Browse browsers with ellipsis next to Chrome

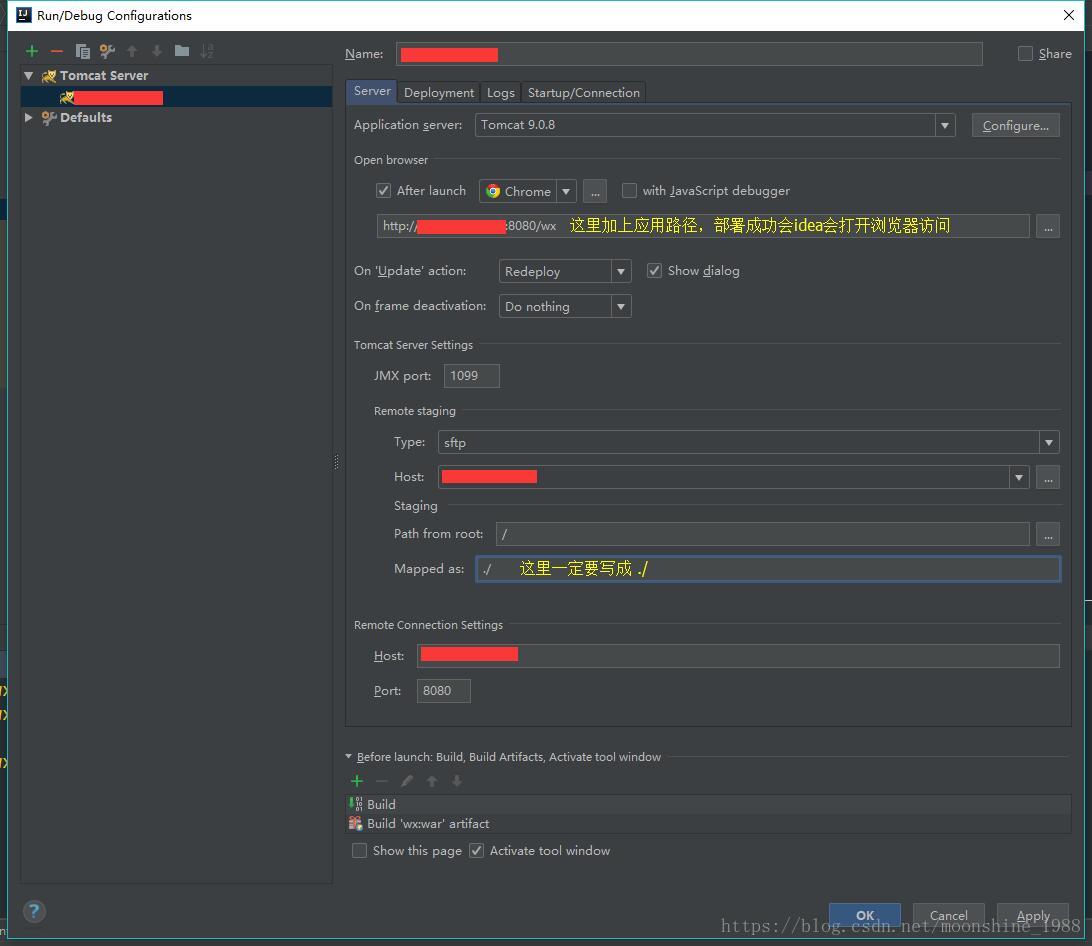[x=595, y=191]
